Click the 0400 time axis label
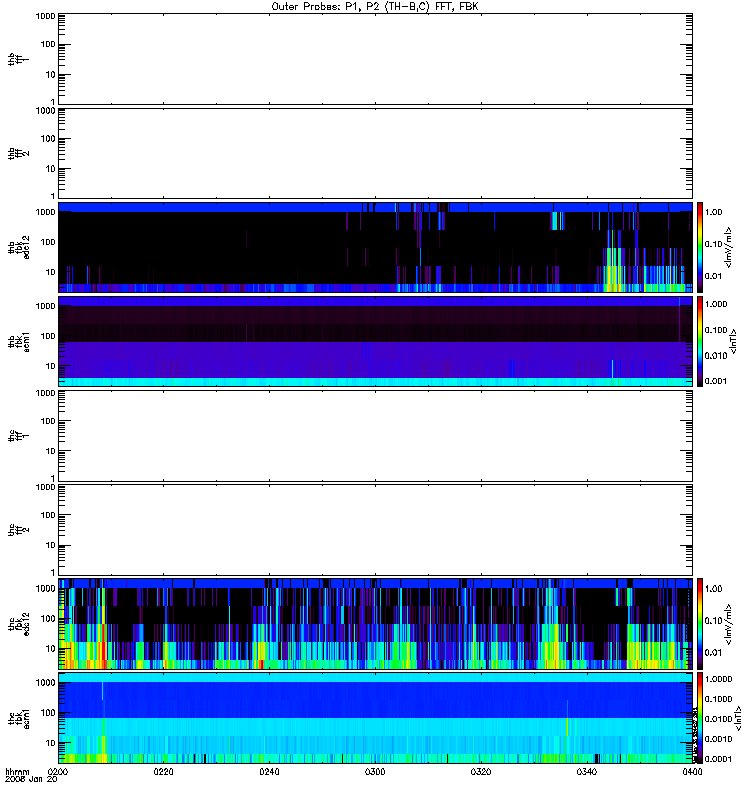Viewport: 750px width, 800px height. 692,771
